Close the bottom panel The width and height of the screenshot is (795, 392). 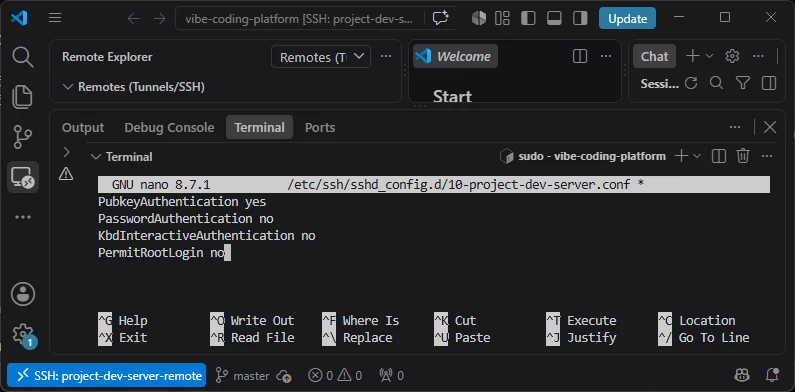point(770,127)
